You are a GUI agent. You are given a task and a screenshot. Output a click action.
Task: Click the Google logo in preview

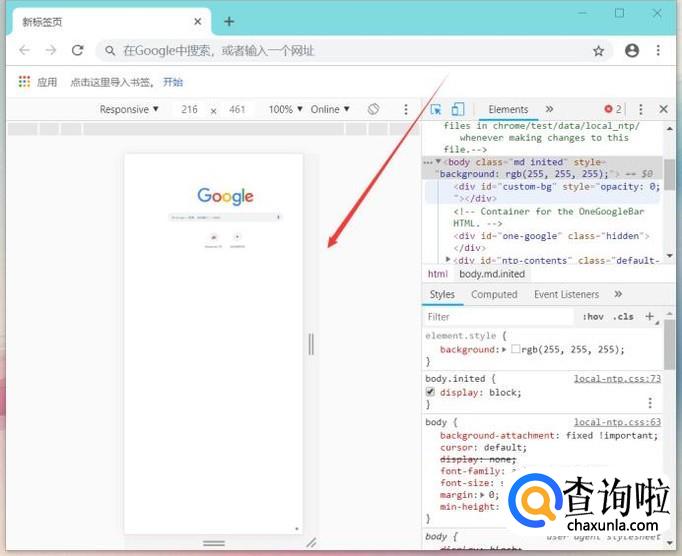point(225,196)
